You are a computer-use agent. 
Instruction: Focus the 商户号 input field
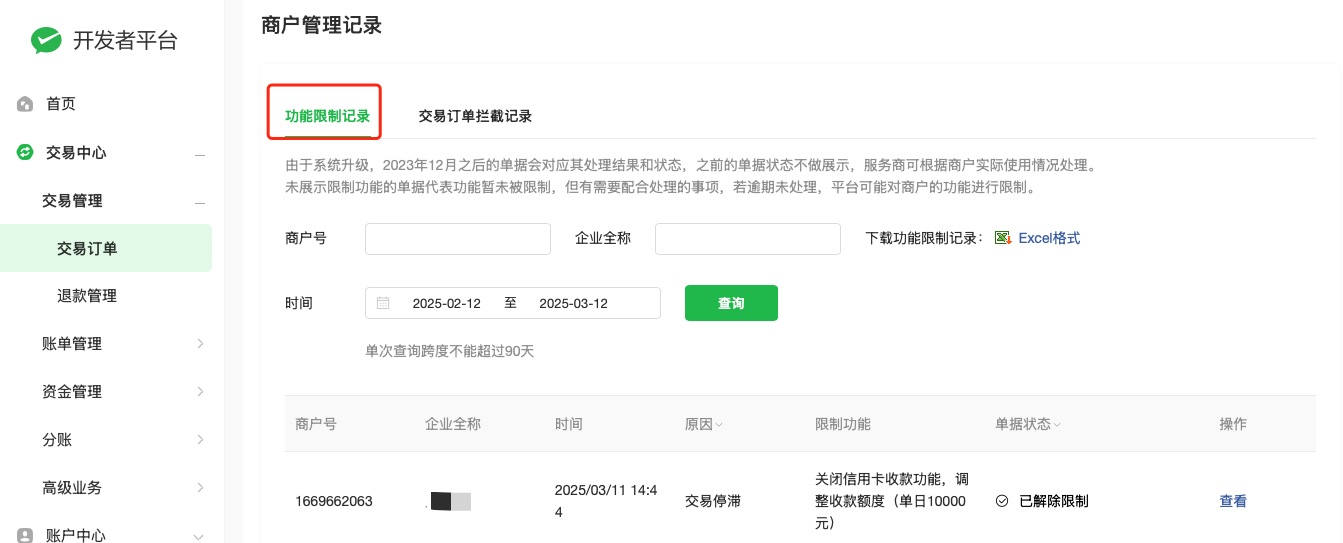click(x=458, y=239)
